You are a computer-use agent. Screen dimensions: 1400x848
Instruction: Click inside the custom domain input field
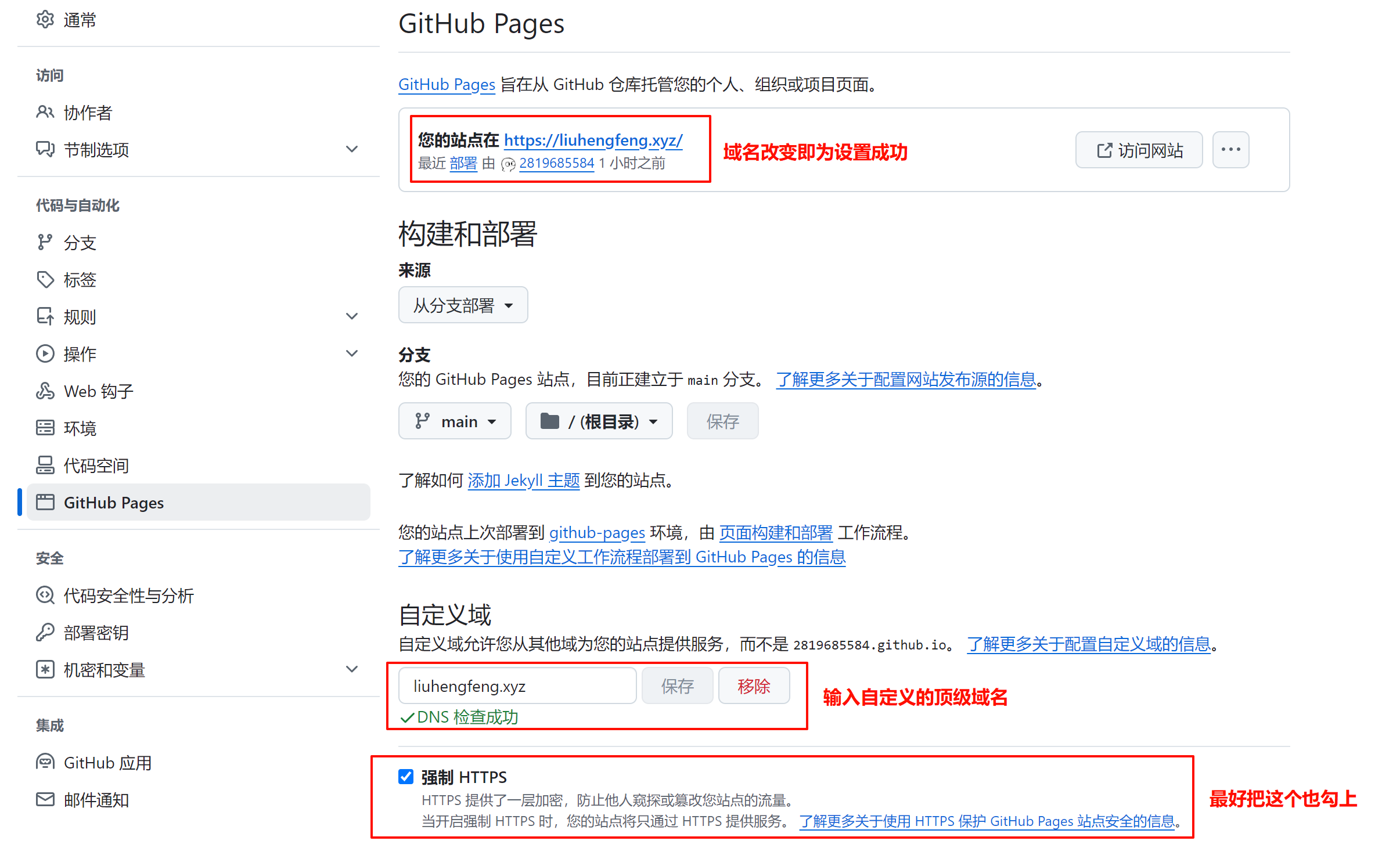(516, 685)
